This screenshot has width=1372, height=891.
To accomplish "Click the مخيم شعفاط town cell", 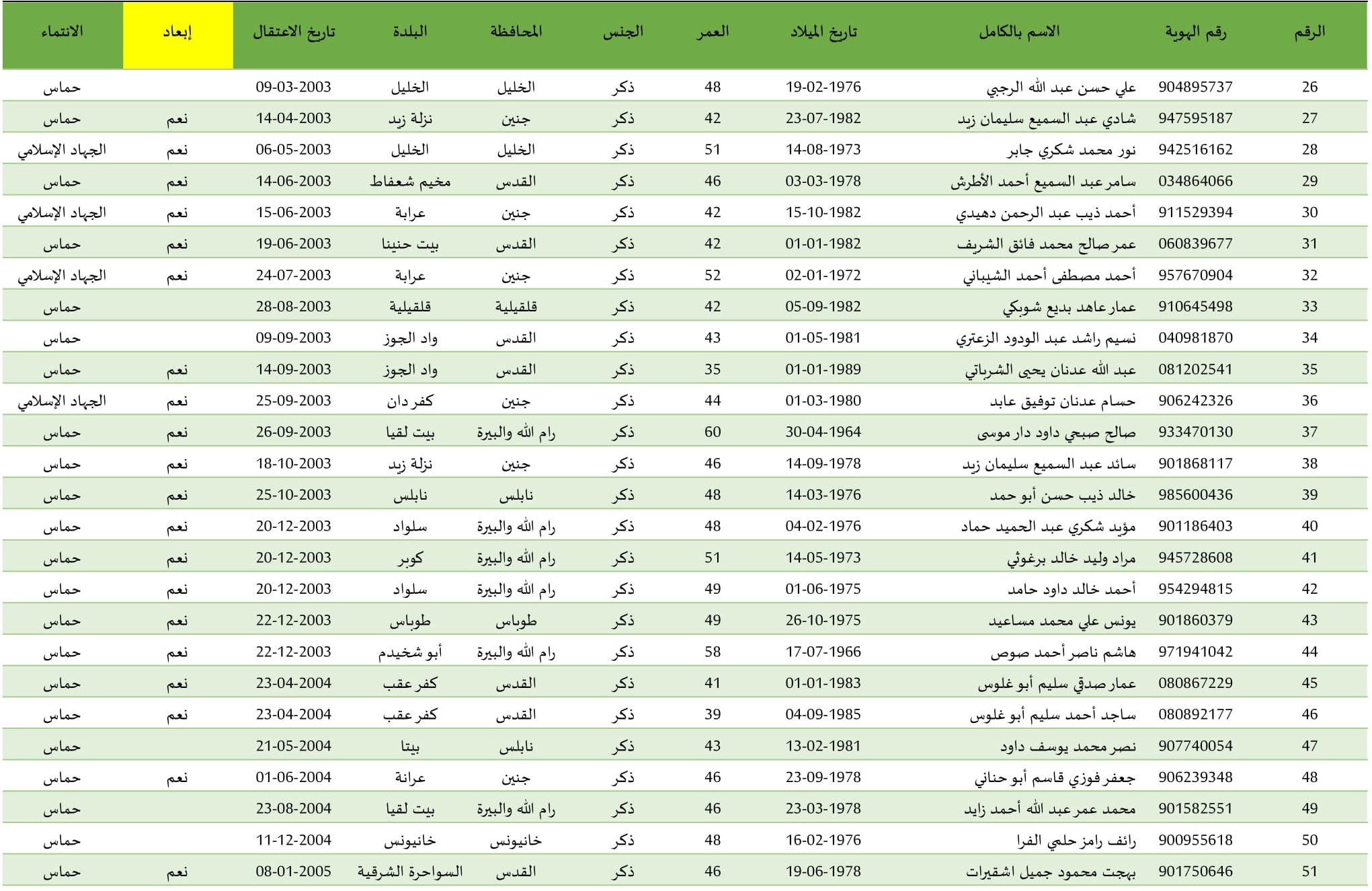I will coord(410,182).
